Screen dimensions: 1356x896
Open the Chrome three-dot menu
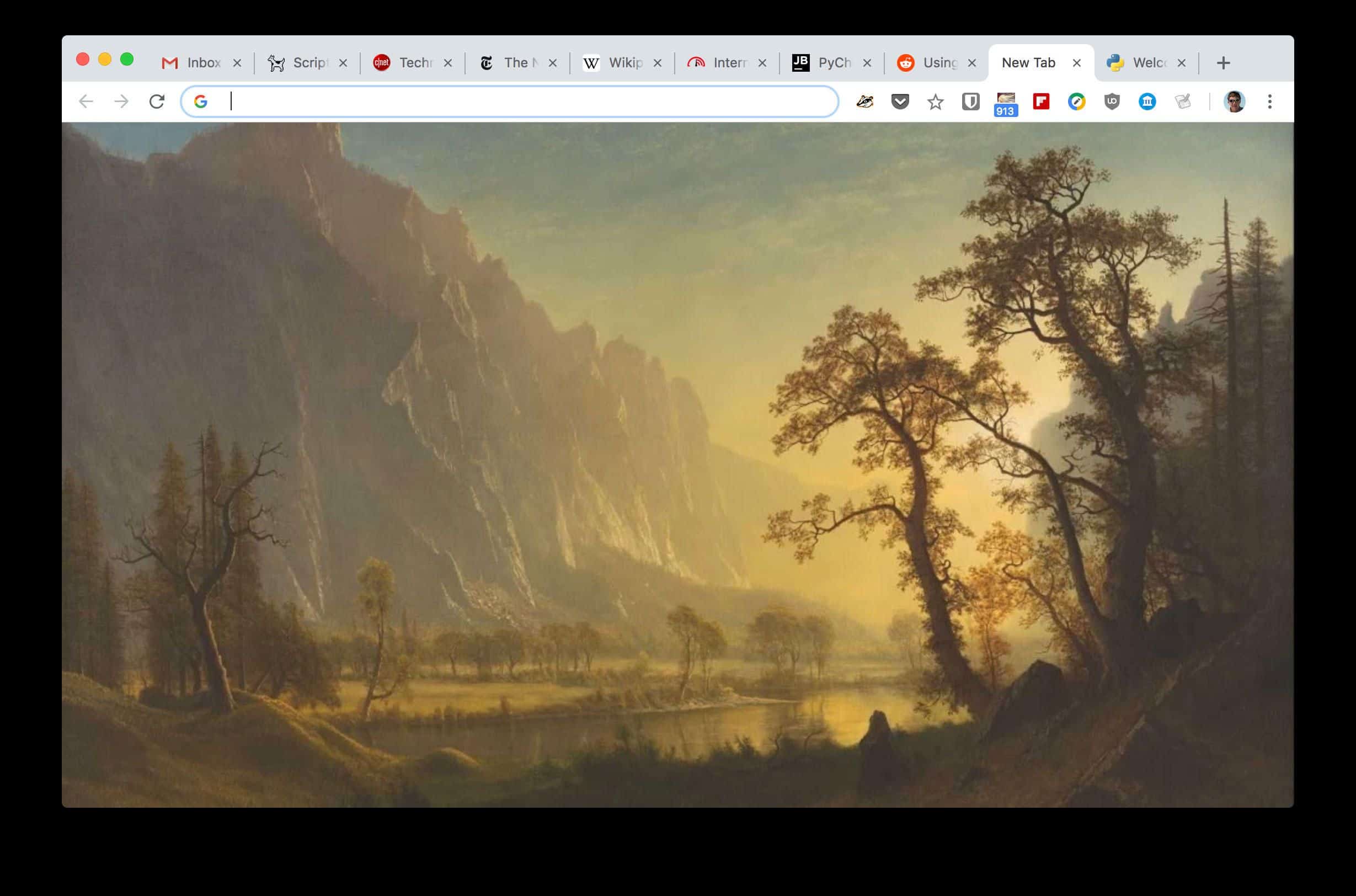click(x=1269, y=102)
